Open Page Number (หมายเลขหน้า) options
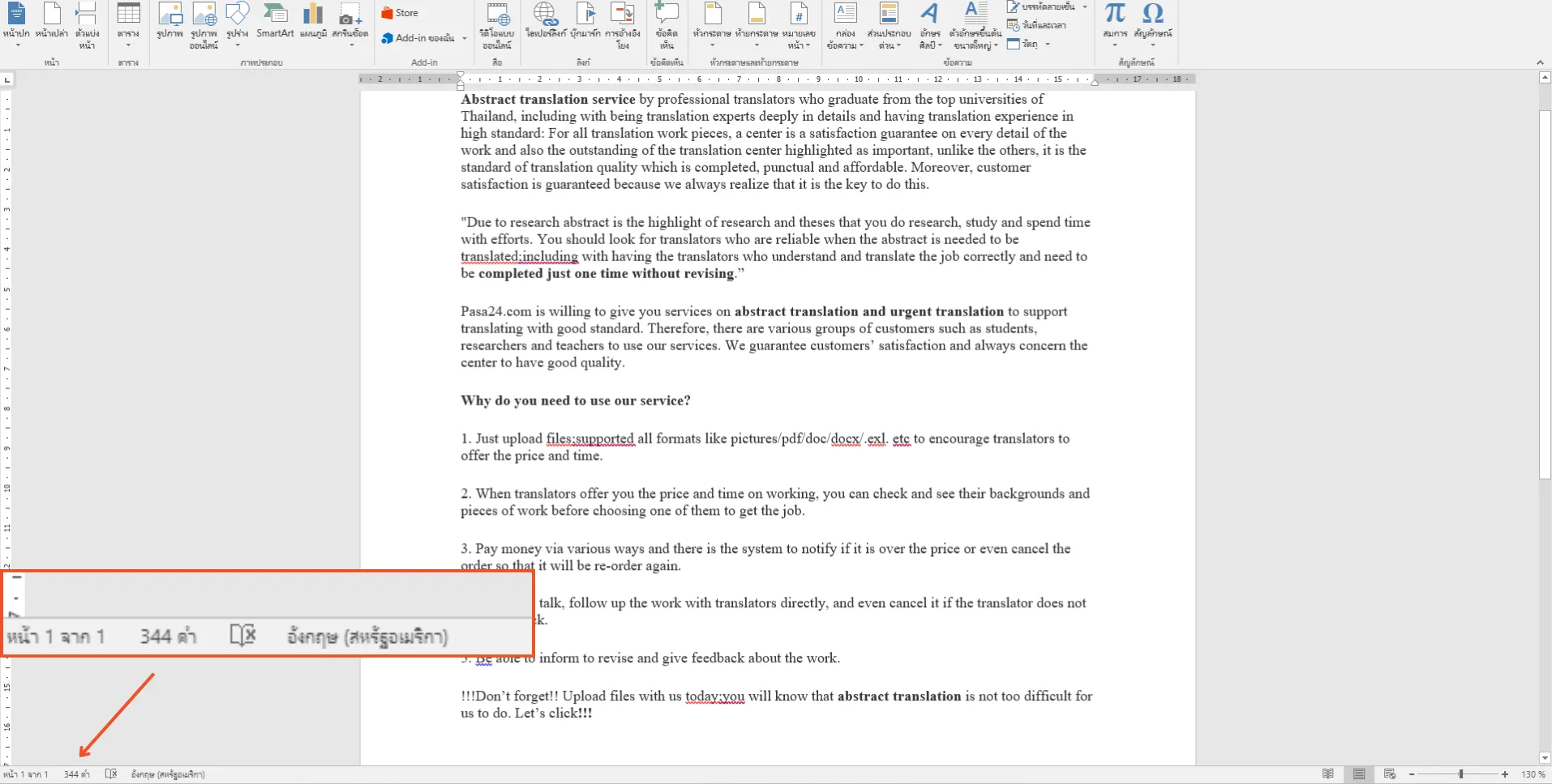 click(799, 24)
